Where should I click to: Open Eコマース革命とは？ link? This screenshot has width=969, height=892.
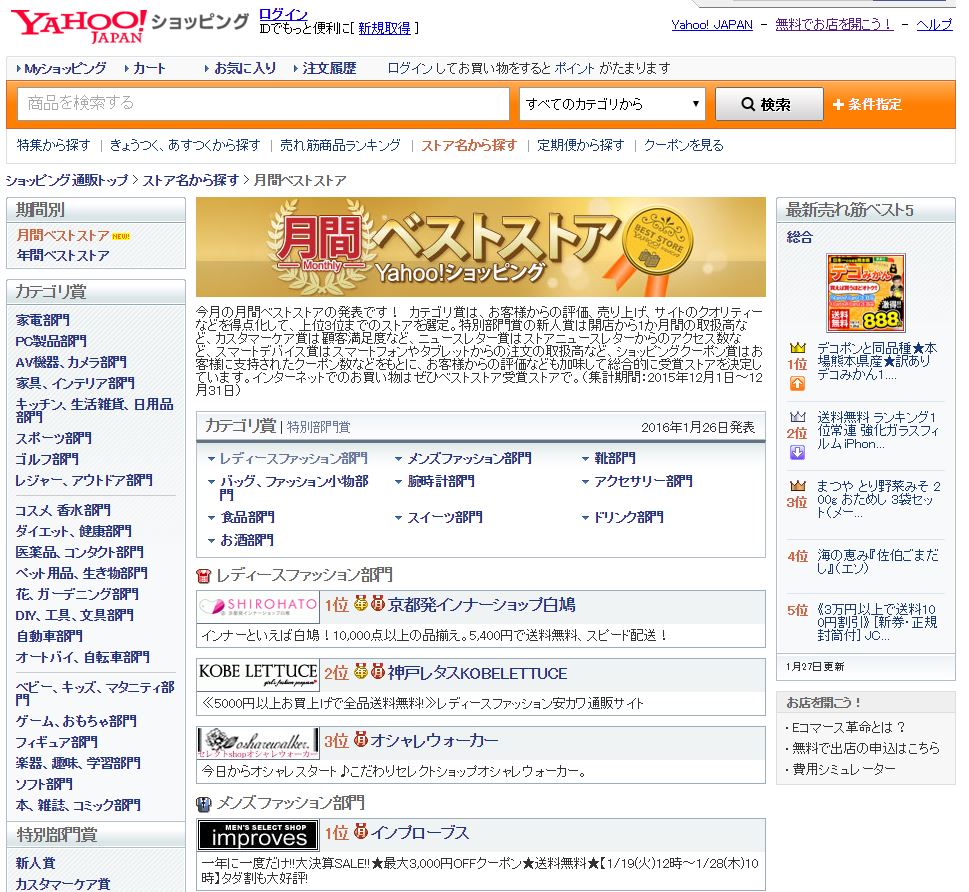tap(848, 728)
